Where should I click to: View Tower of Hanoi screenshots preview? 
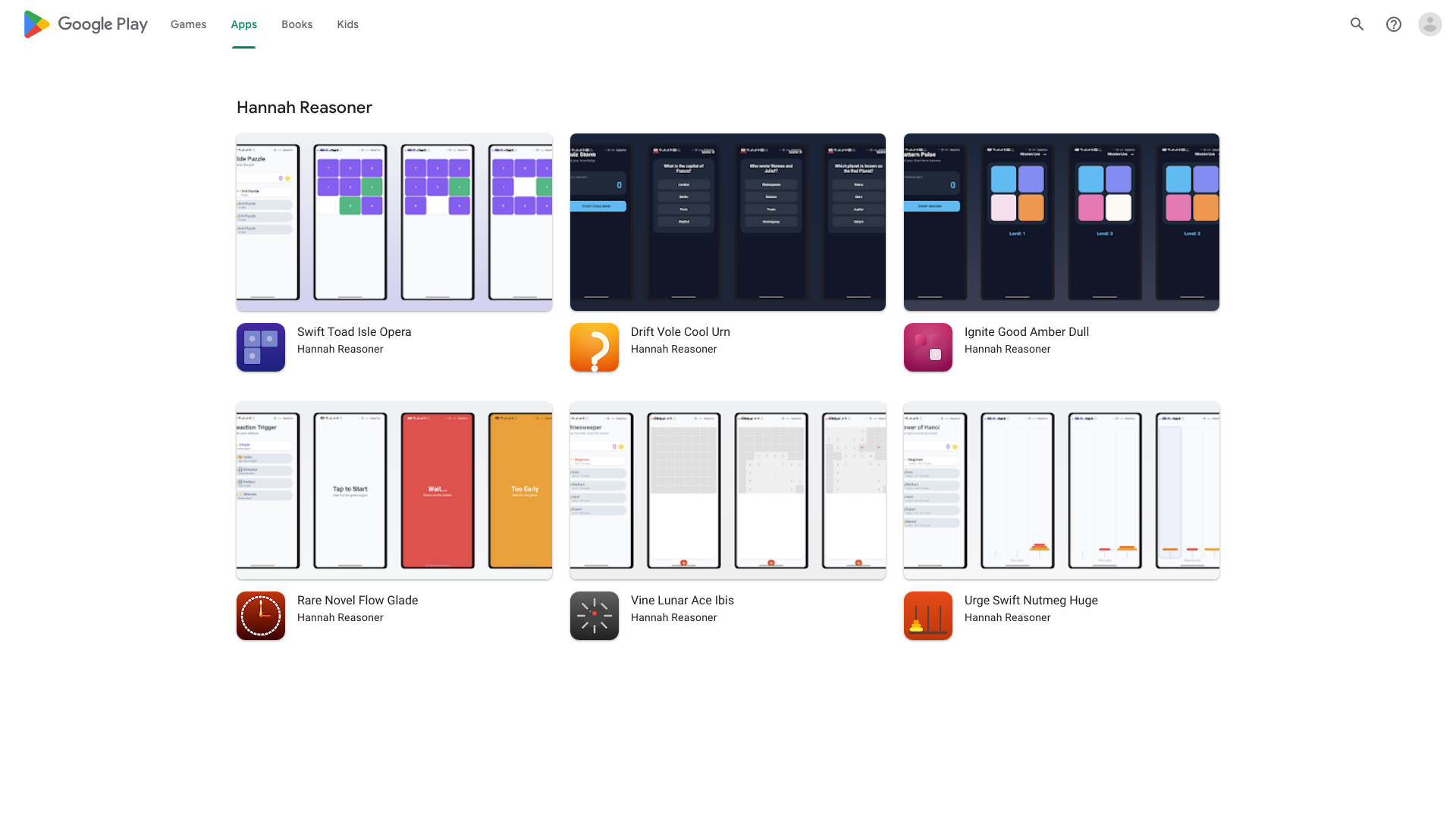click(x=1062, y=491)
